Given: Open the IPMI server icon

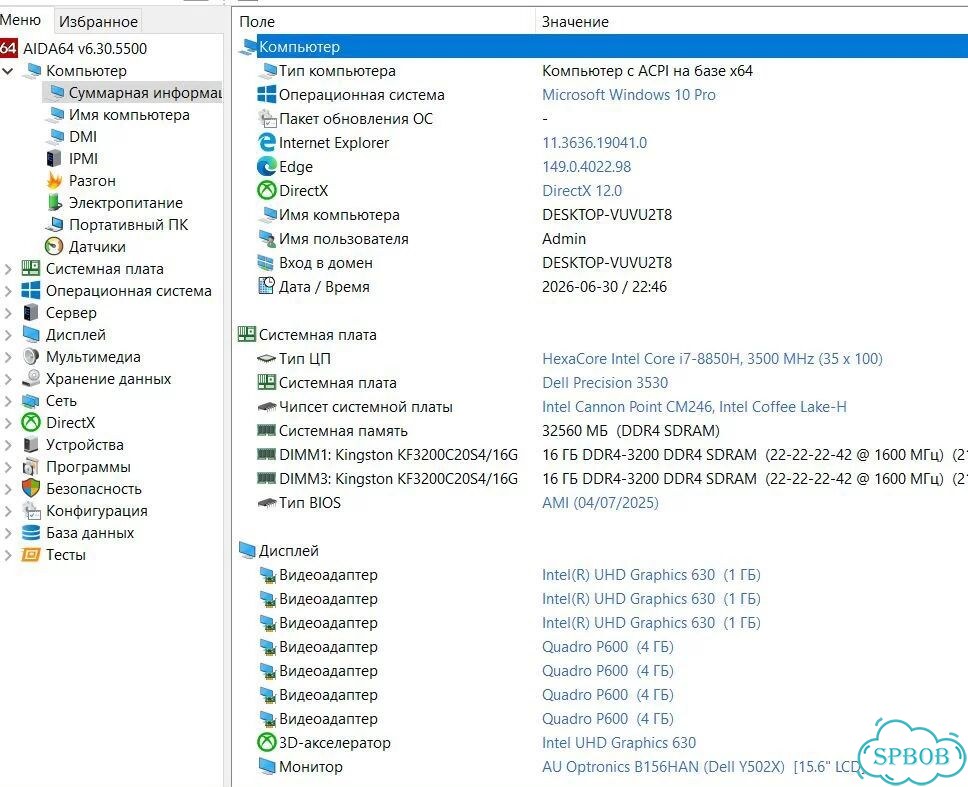Looking at the screenshot, I should click(54, 159).
